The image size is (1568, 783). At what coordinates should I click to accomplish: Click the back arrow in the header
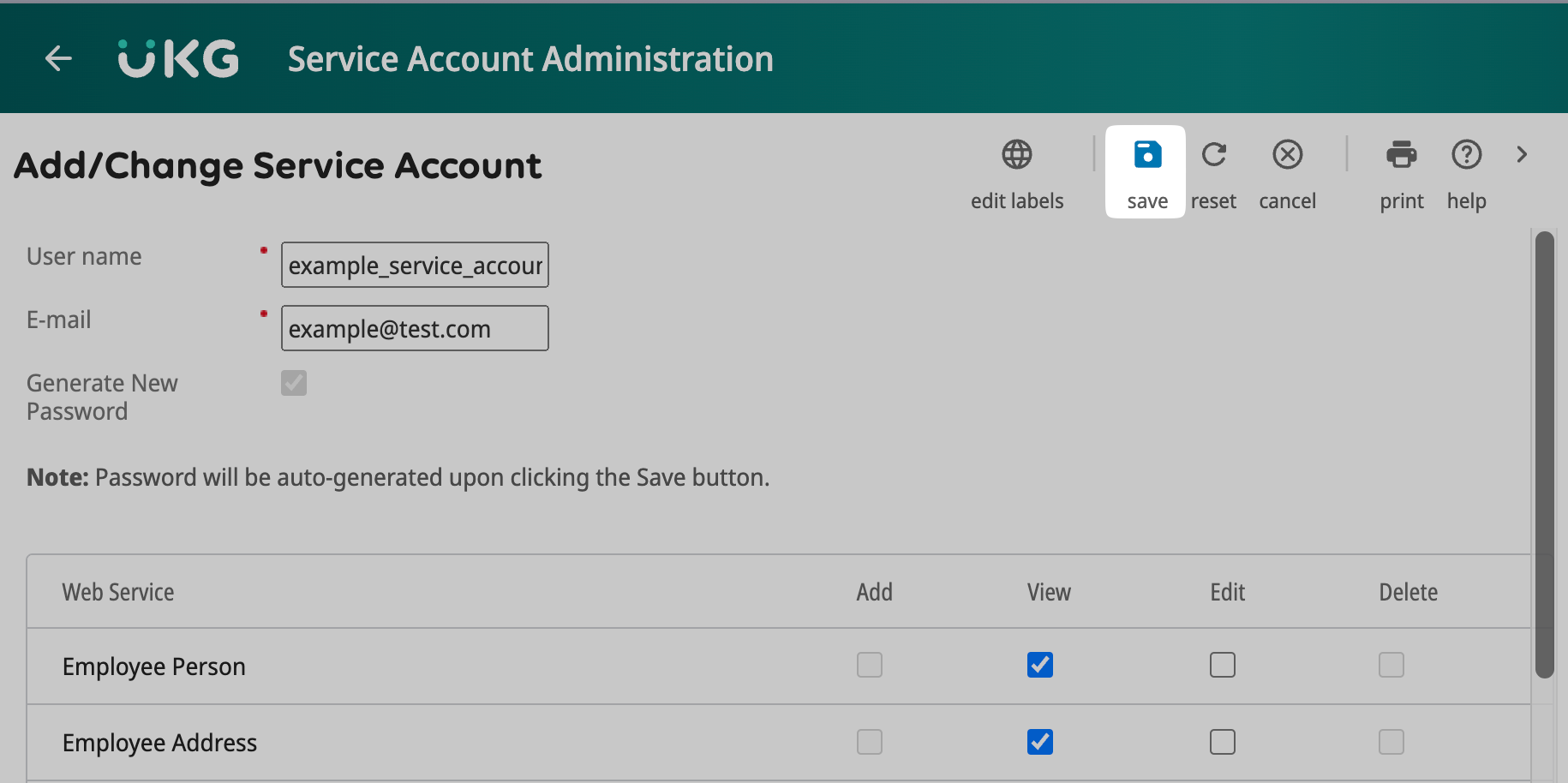point(58,58)
